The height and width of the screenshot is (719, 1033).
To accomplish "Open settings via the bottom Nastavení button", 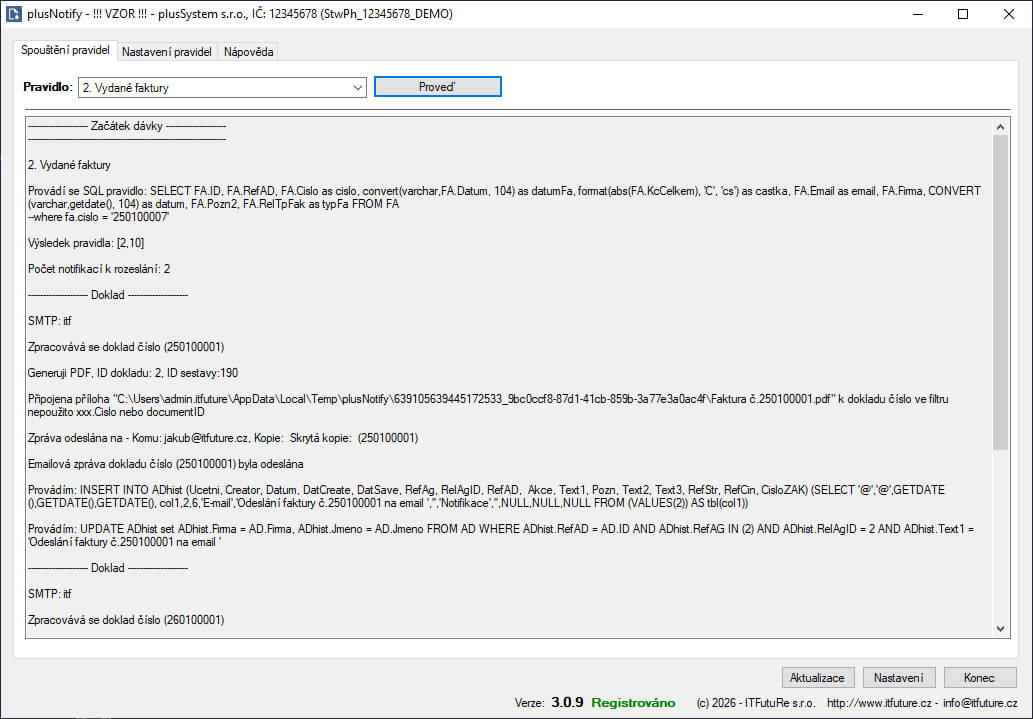I will [x=898, y=677].
